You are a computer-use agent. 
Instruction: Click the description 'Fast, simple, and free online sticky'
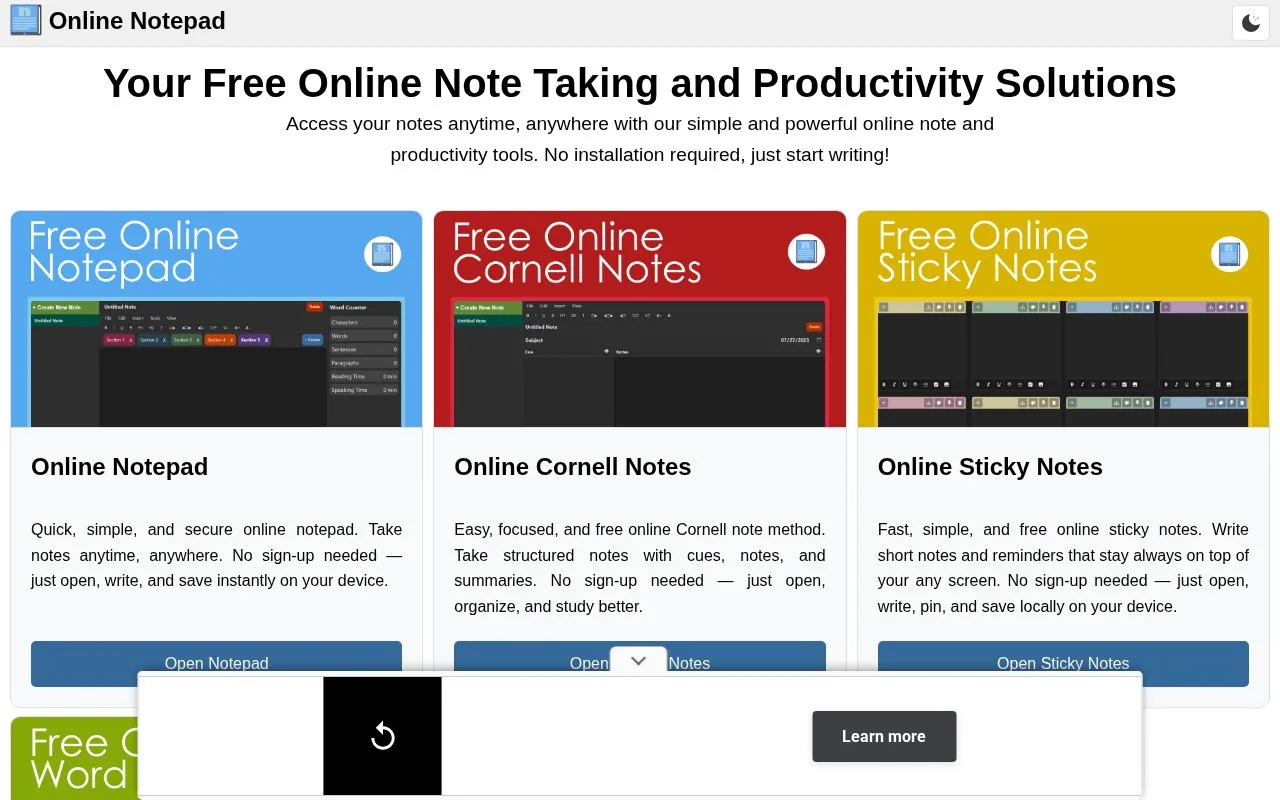click(1063, 568)
